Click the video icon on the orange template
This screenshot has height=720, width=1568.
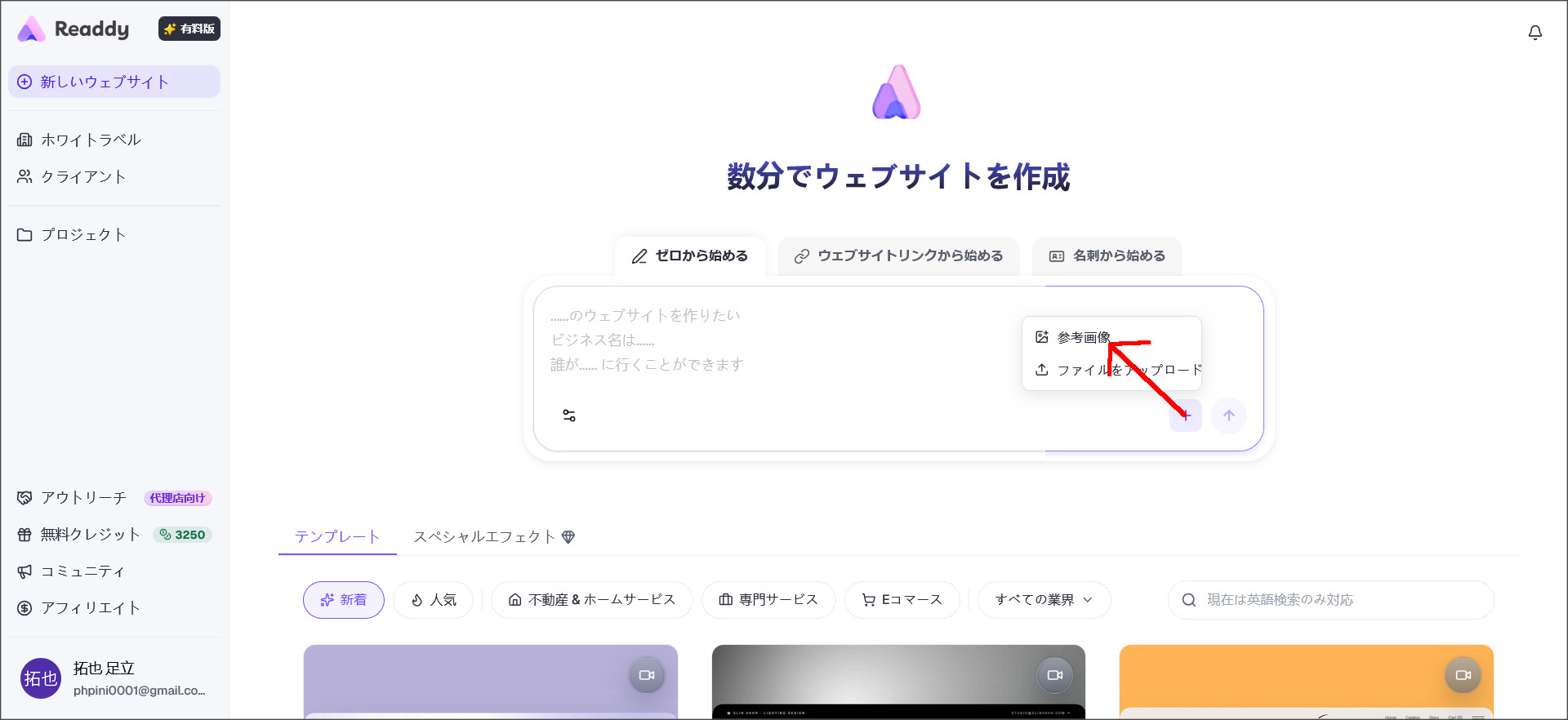coord(1463,675)
